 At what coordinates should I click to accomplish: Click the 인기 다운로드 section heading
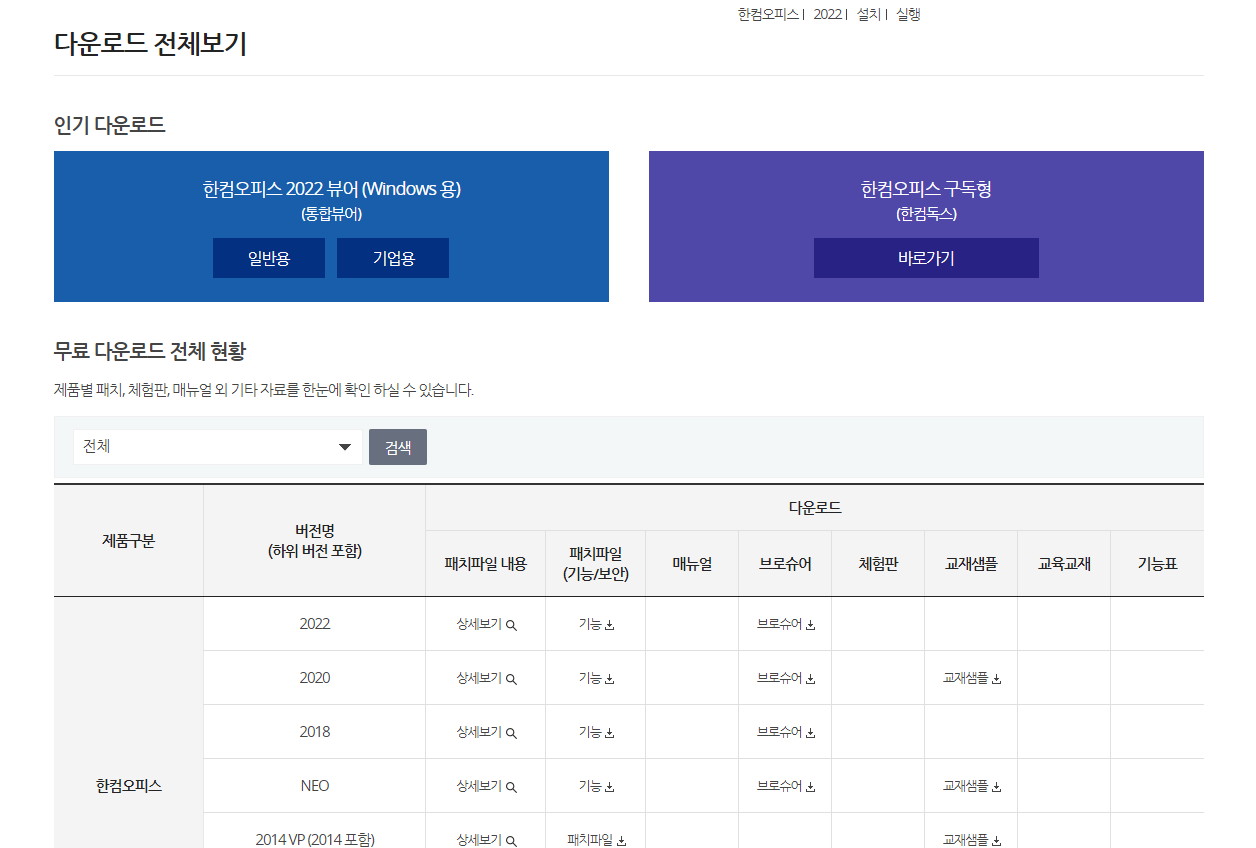(110, 125)
